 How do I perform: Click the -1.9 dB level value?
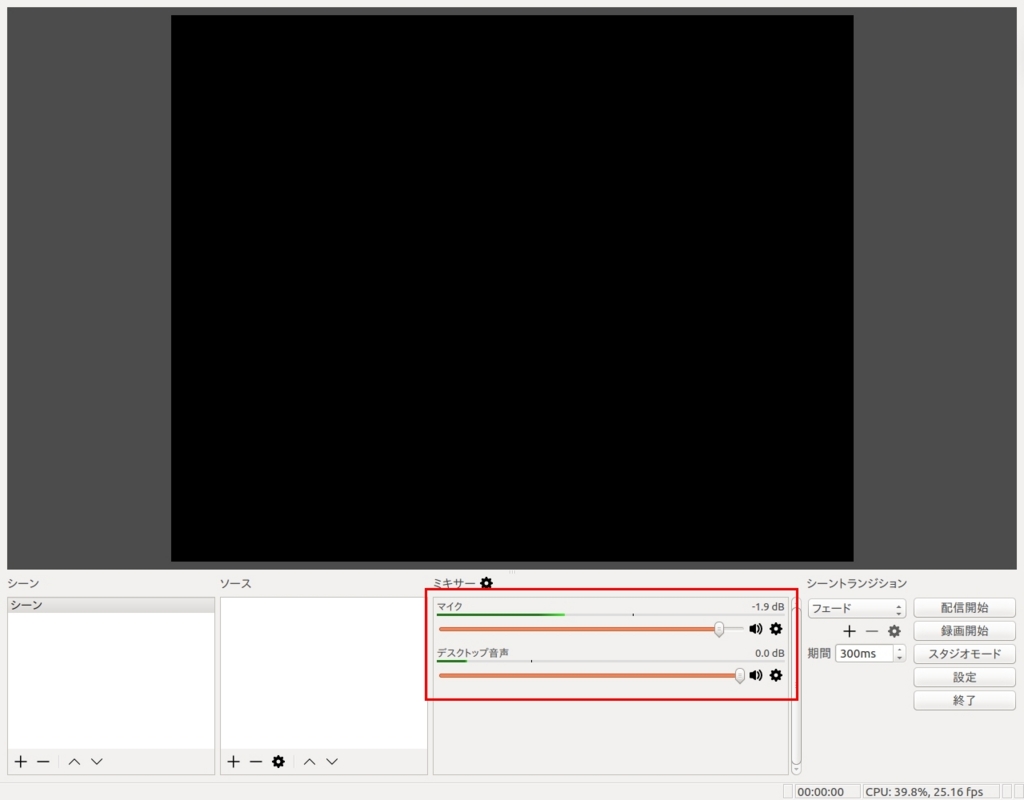click(x=767, y=607)
